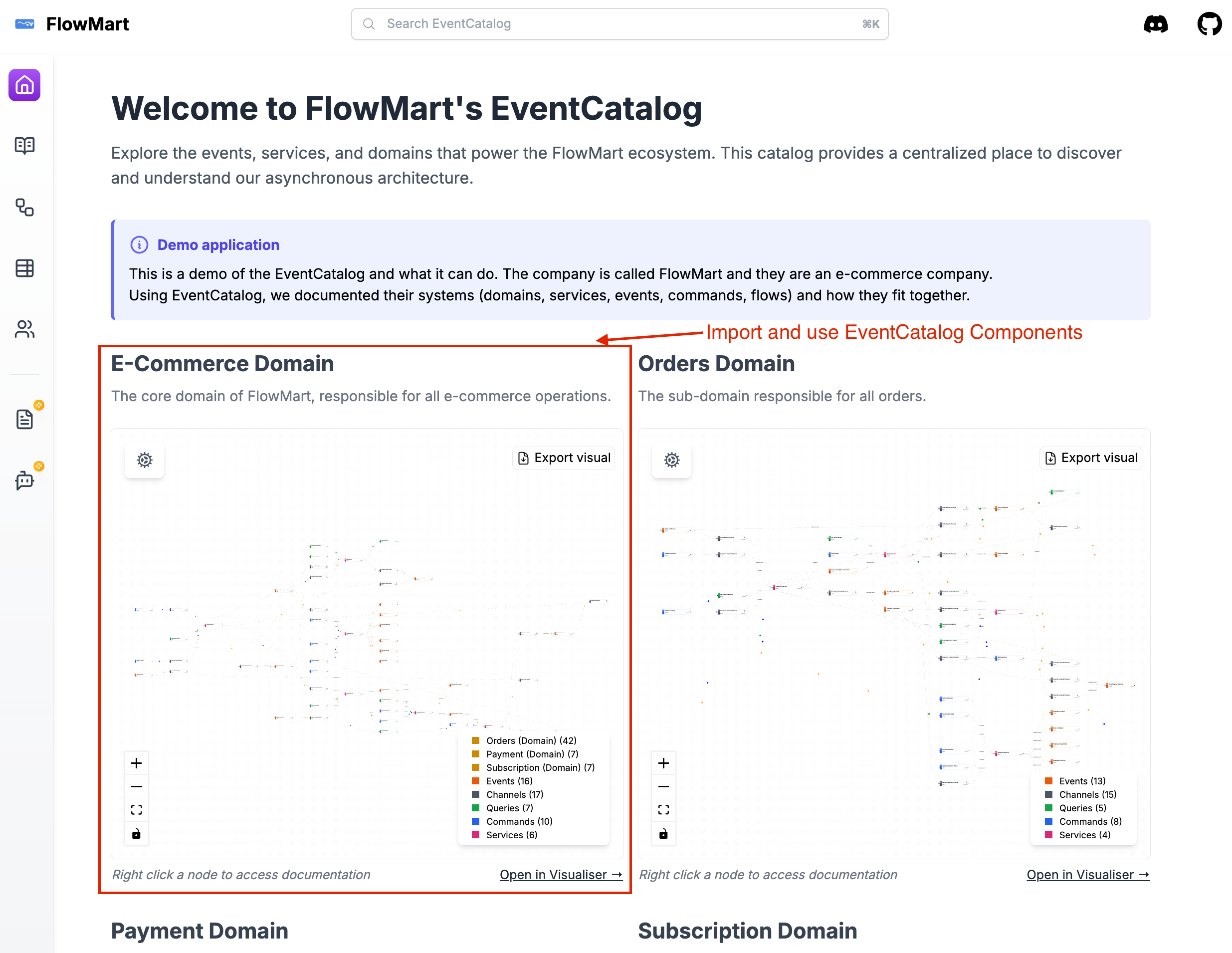Viewport: 1232px width, 953px height.
Task: Open Orders Domain in Visualiser
Action: pyautogui.click(x=1086, y=875)
